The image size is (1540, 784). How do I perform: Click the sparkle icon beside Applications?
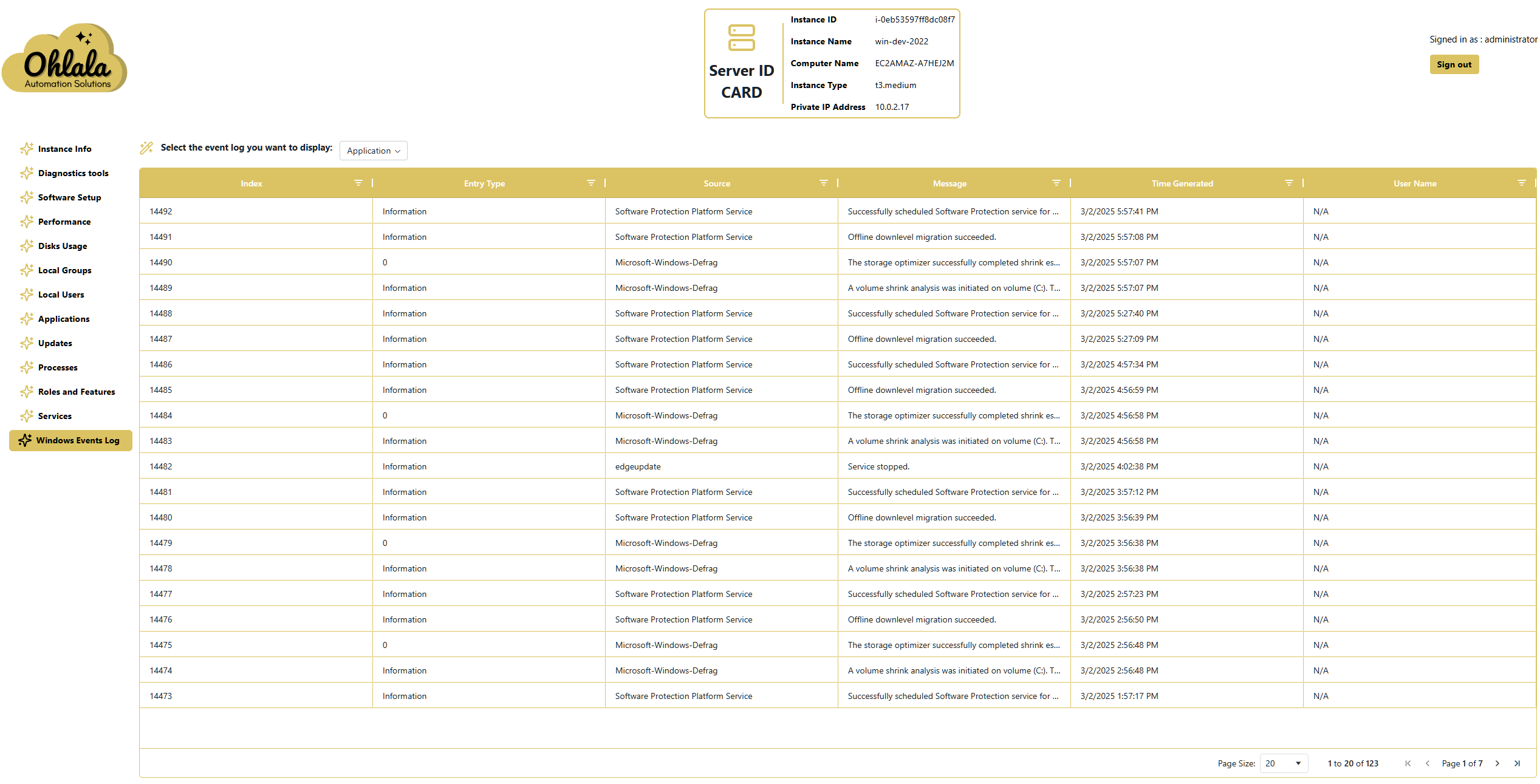[27, 319]
